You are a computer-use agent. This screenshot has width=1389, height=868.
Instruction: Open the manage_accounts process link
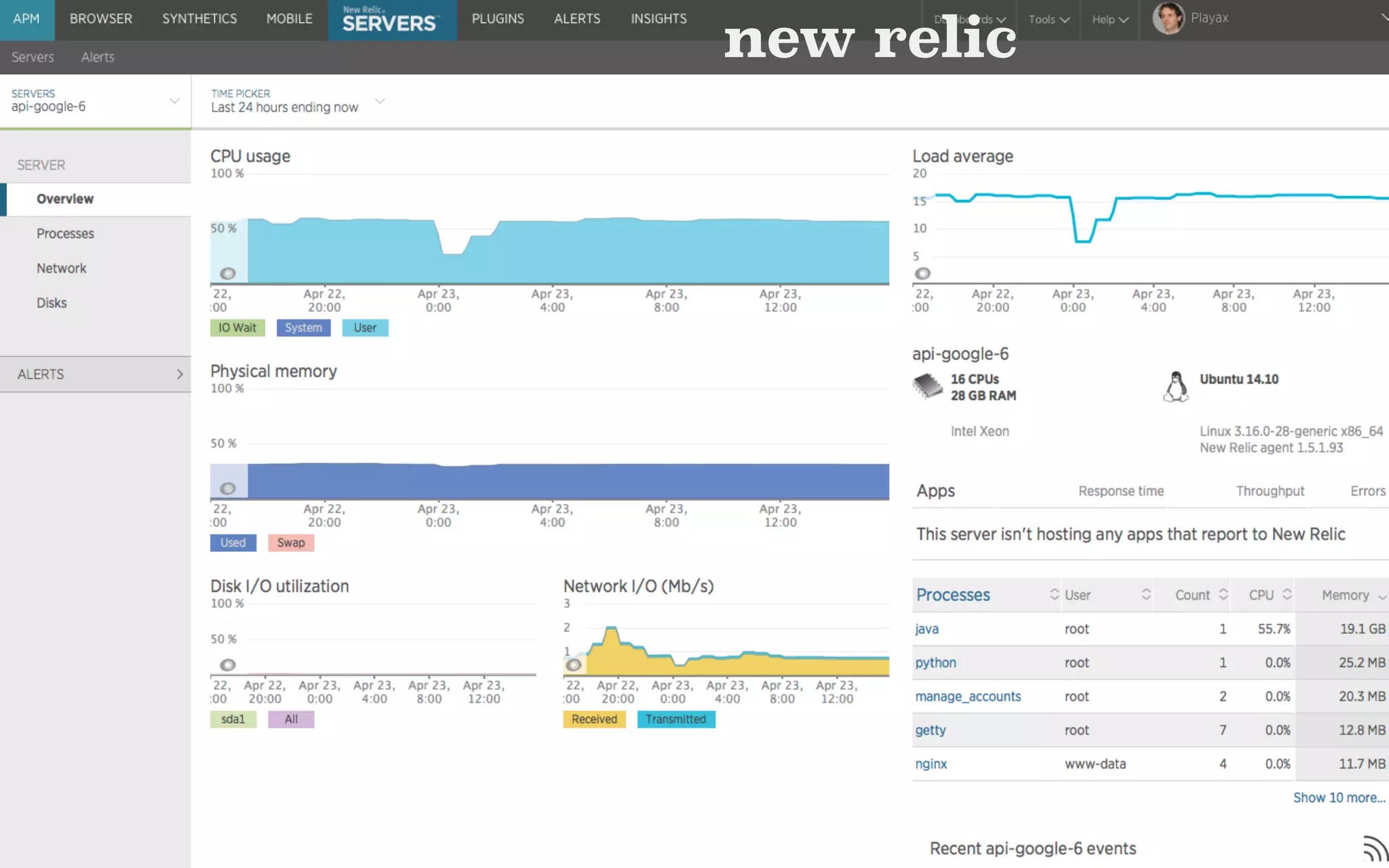point(968,697)
